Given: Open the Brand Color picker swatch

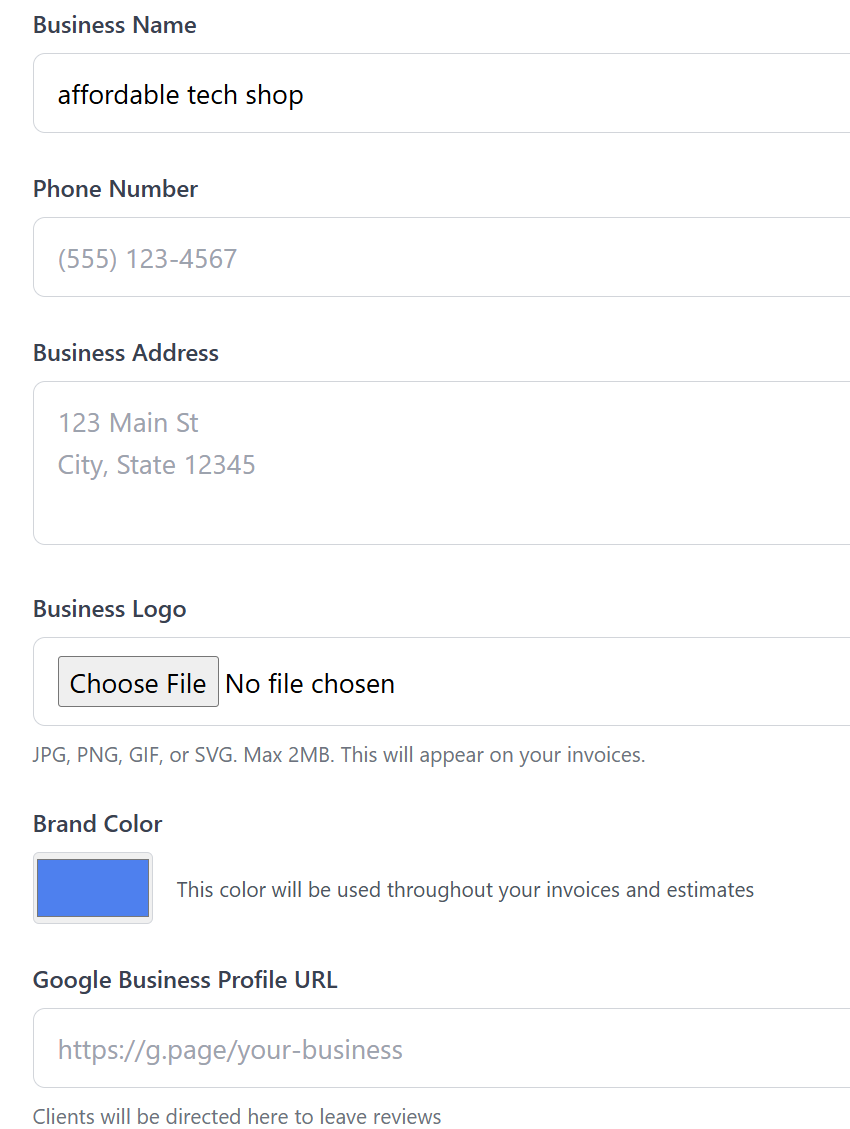Looking at the screenshot, I should click(93, 888).
